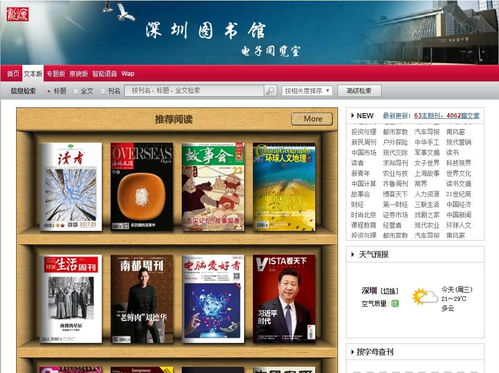Click the 高级检索 advanced search button
Image resolution: width=499 pixels, height=373 pixels.
359,91
